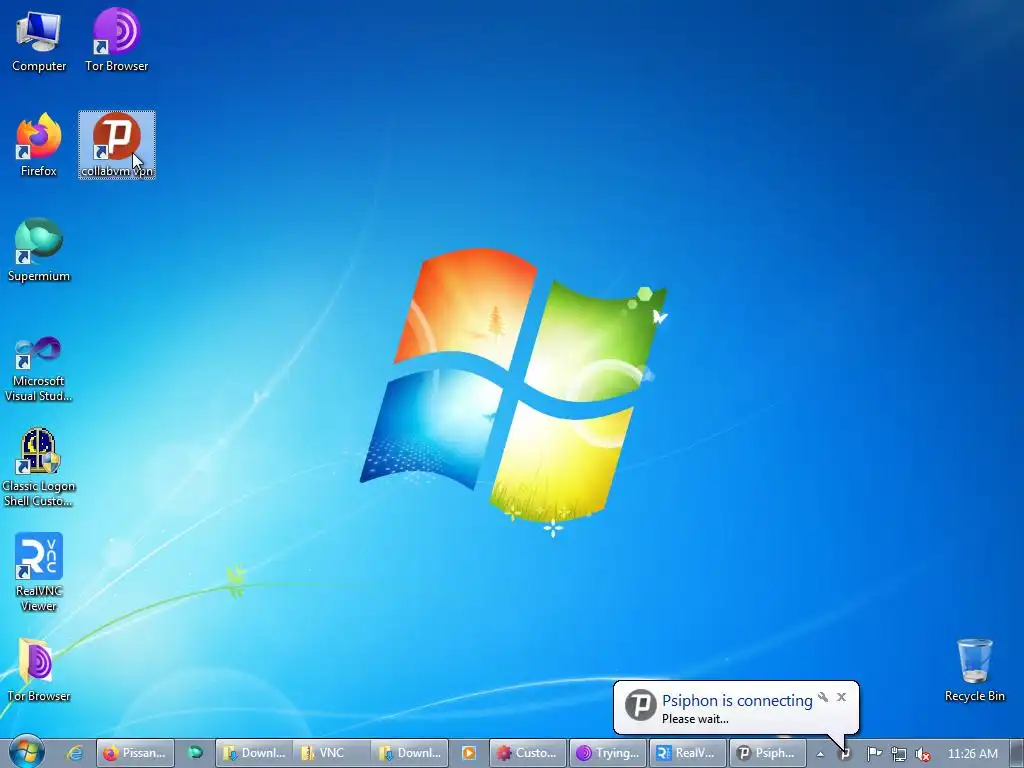
Task: Open notification options via the balloon's wrench icon
Action: (x=823, y=697)
